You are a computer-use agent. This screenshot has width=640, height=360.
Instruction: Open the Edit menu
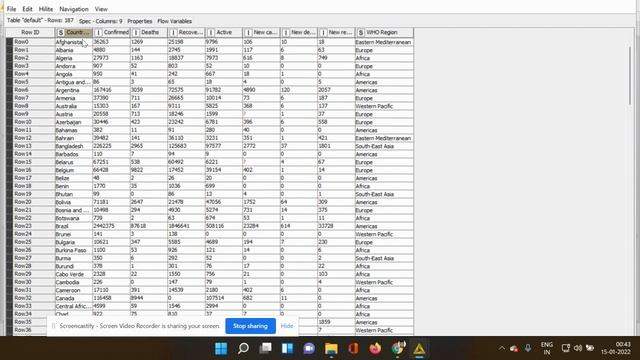pyautogui.click(x=27, y=9)
